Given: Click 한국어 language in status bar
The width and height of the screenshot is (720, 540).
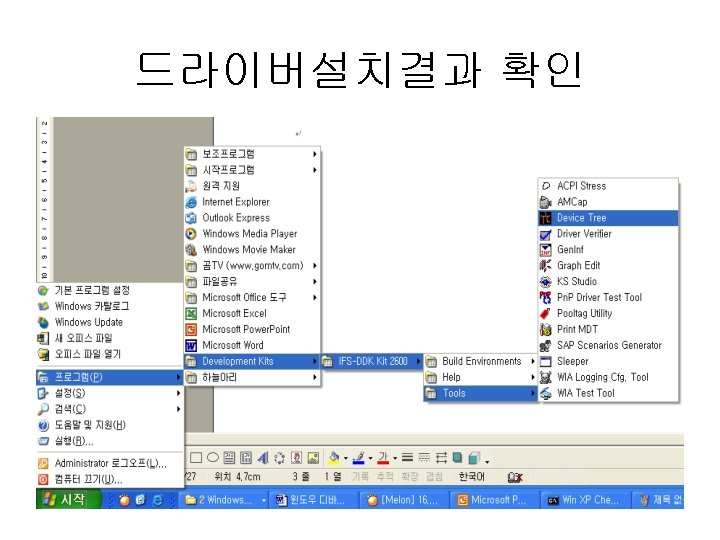Looking at the screenshot, I should coord(472,477).
